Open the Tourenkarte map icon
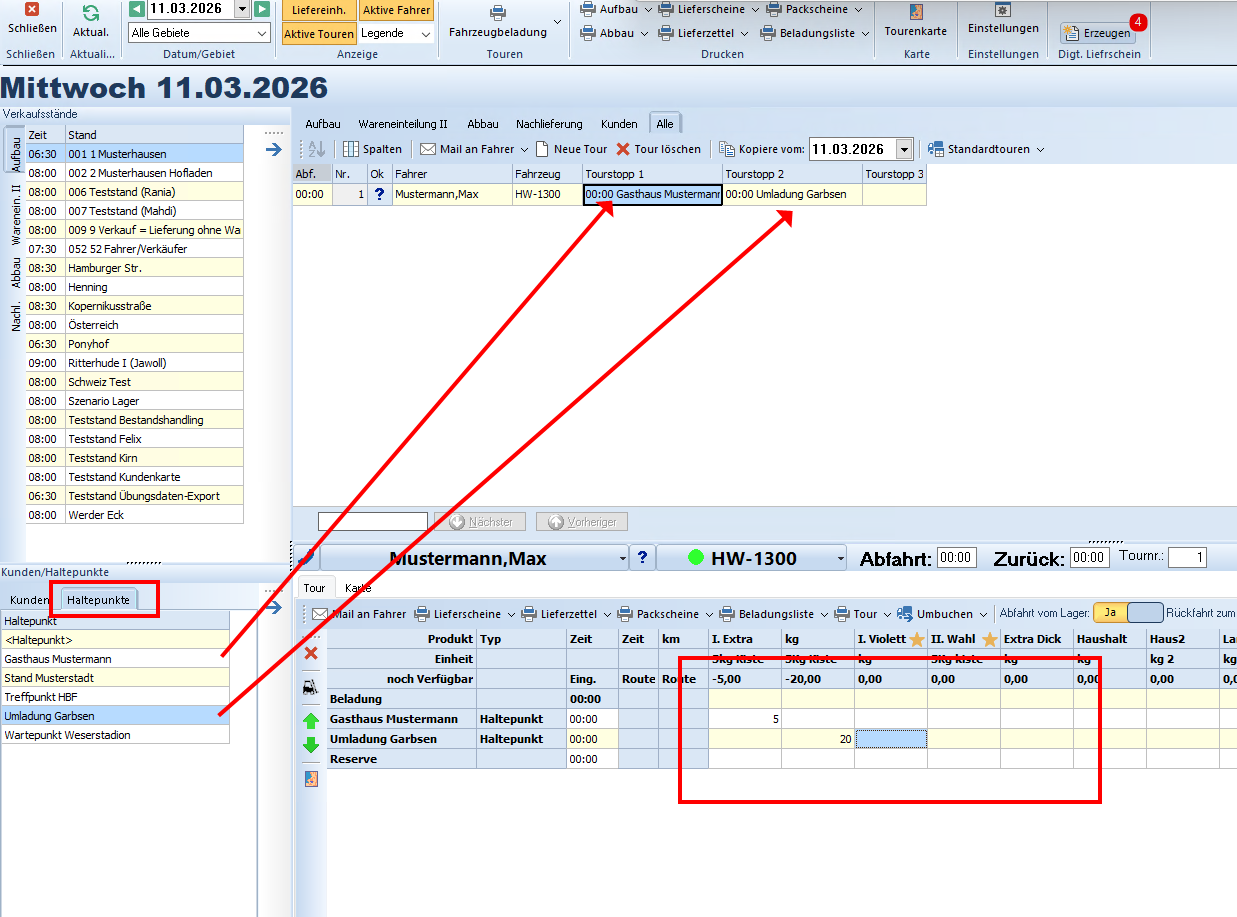1237x917 pixels. point(915,12)
